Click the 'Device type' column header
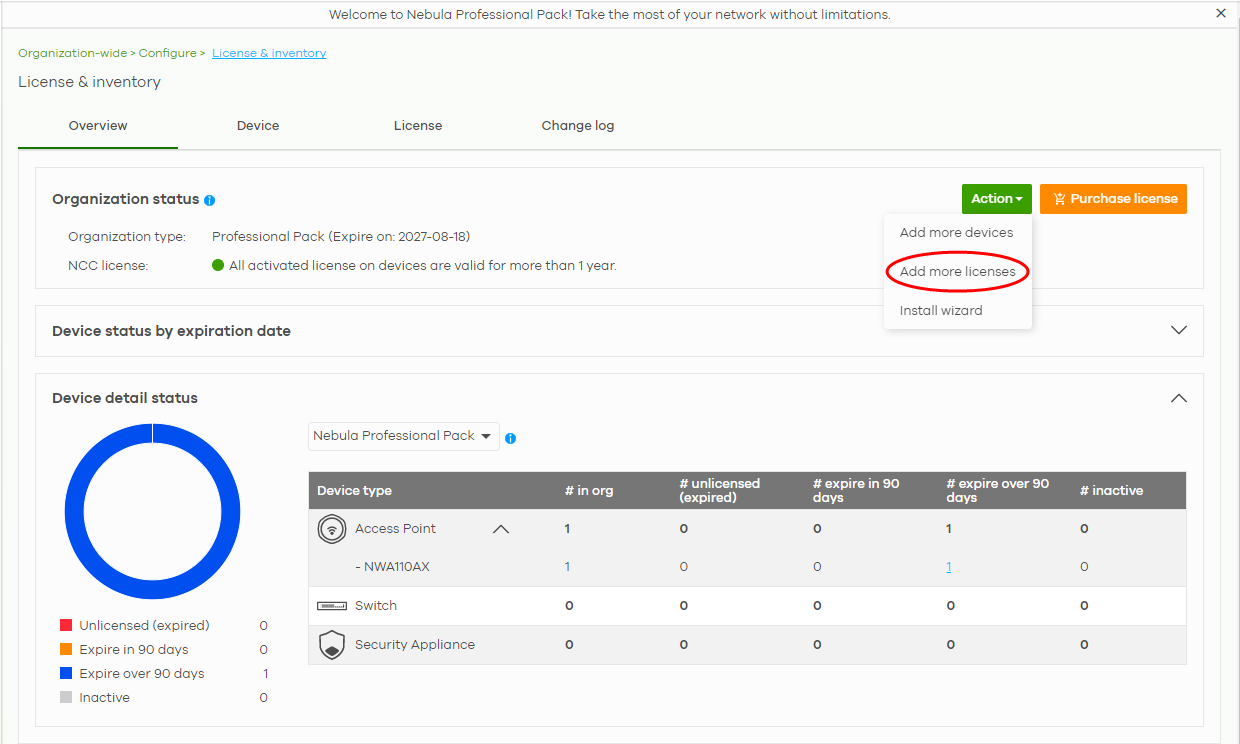The width and height of the screenshot is (1240, 744). tap(354, 491)
